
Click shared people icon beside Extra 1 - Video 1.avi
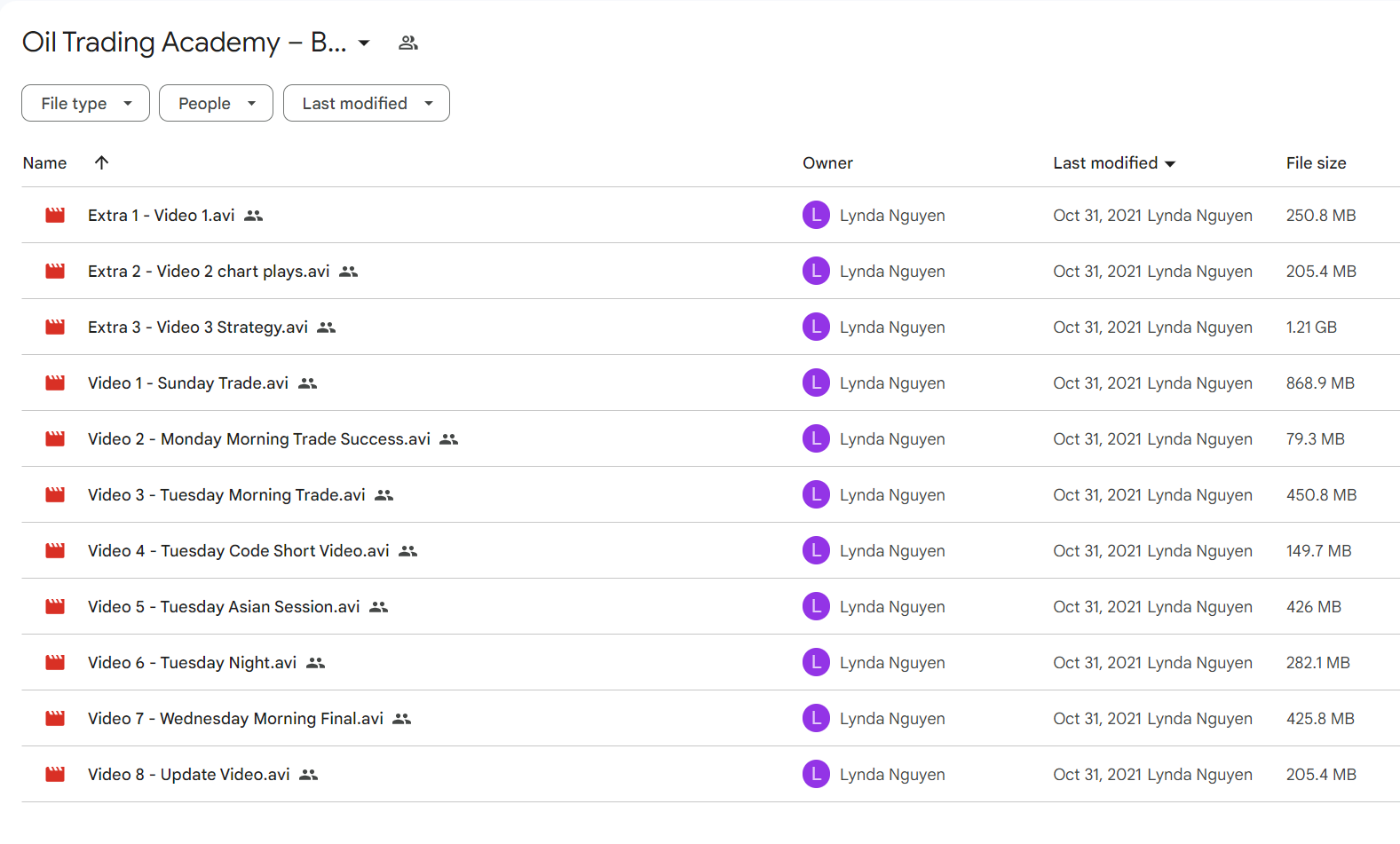coord(254,216)
